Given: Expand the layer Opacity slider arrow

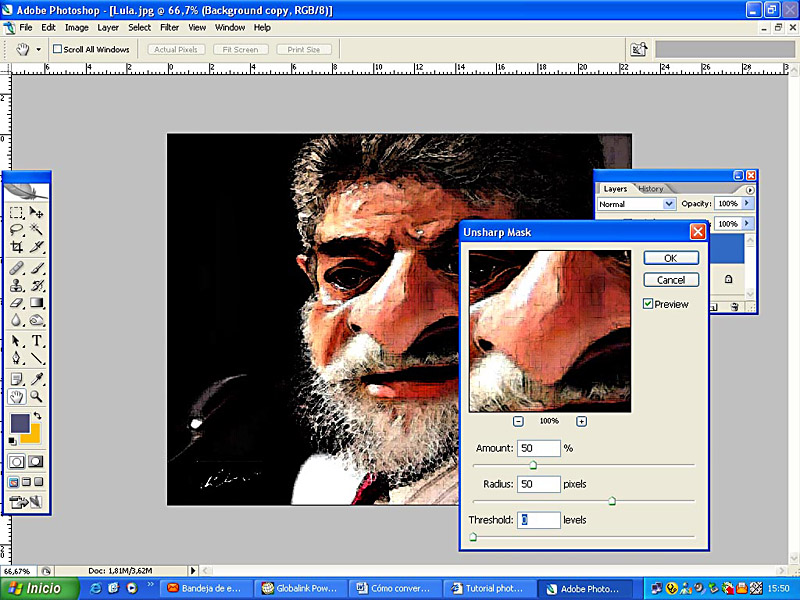Looking at the screenshot, I should pyautogui.click(x=747, y=204).
